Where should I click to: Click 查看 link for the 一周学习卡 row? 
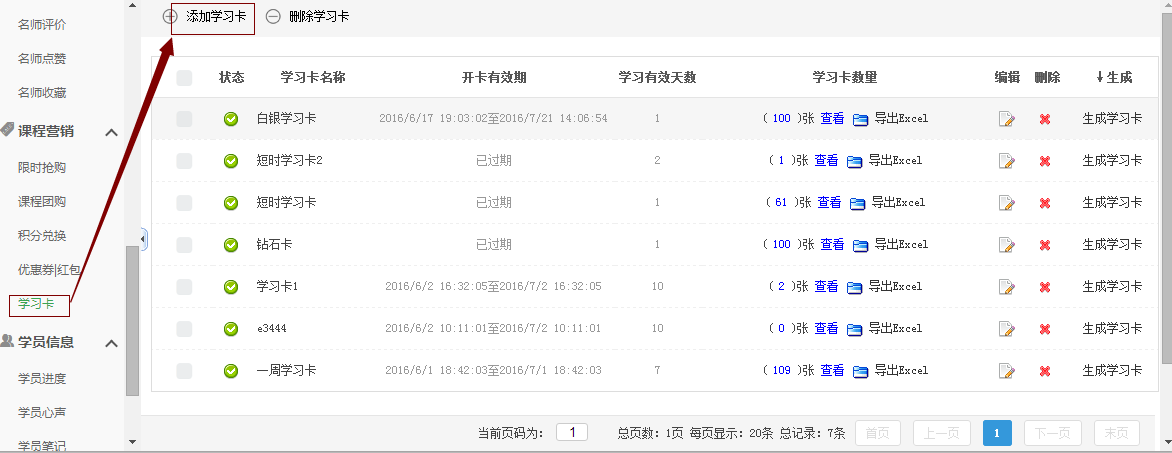(x=829, y=371)
